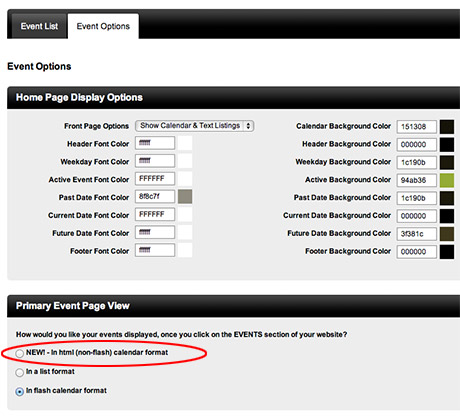Click the Weekday Background Color input field
460x418 pixels.
click(417, 162)
